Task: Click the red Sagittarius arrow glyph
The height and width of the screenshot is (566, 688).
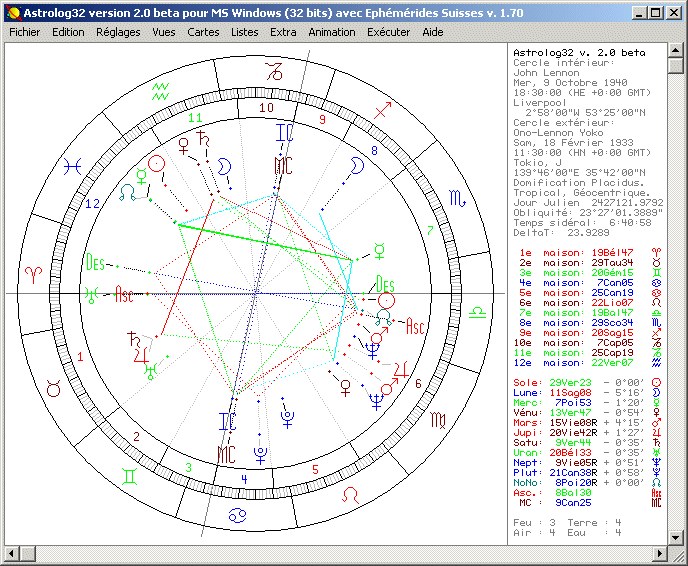Action: 386,106
